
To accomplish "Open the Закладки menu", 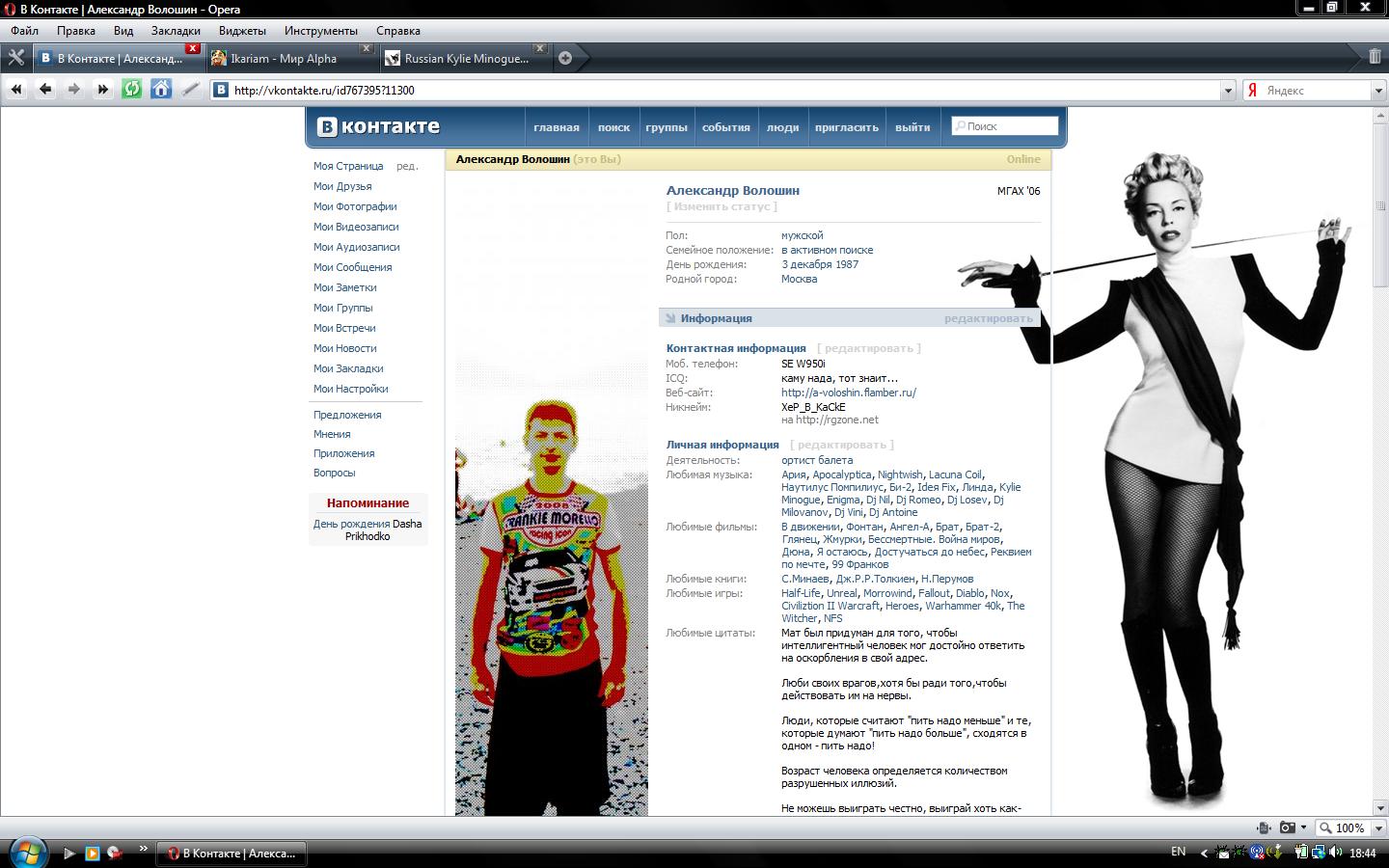I will pyautogui.click(x=176, y=31).
